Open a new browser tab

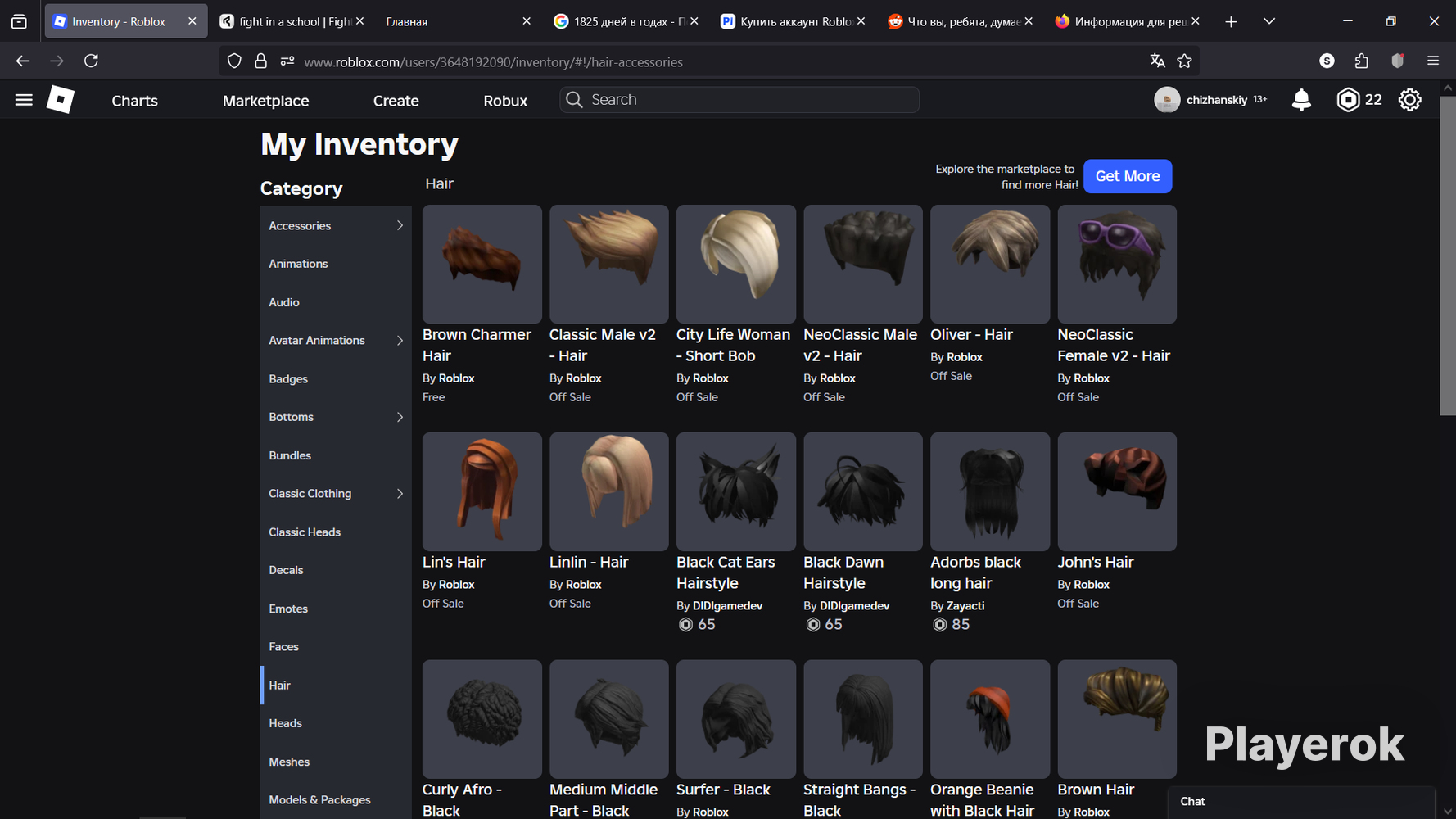coord(1231,22)
